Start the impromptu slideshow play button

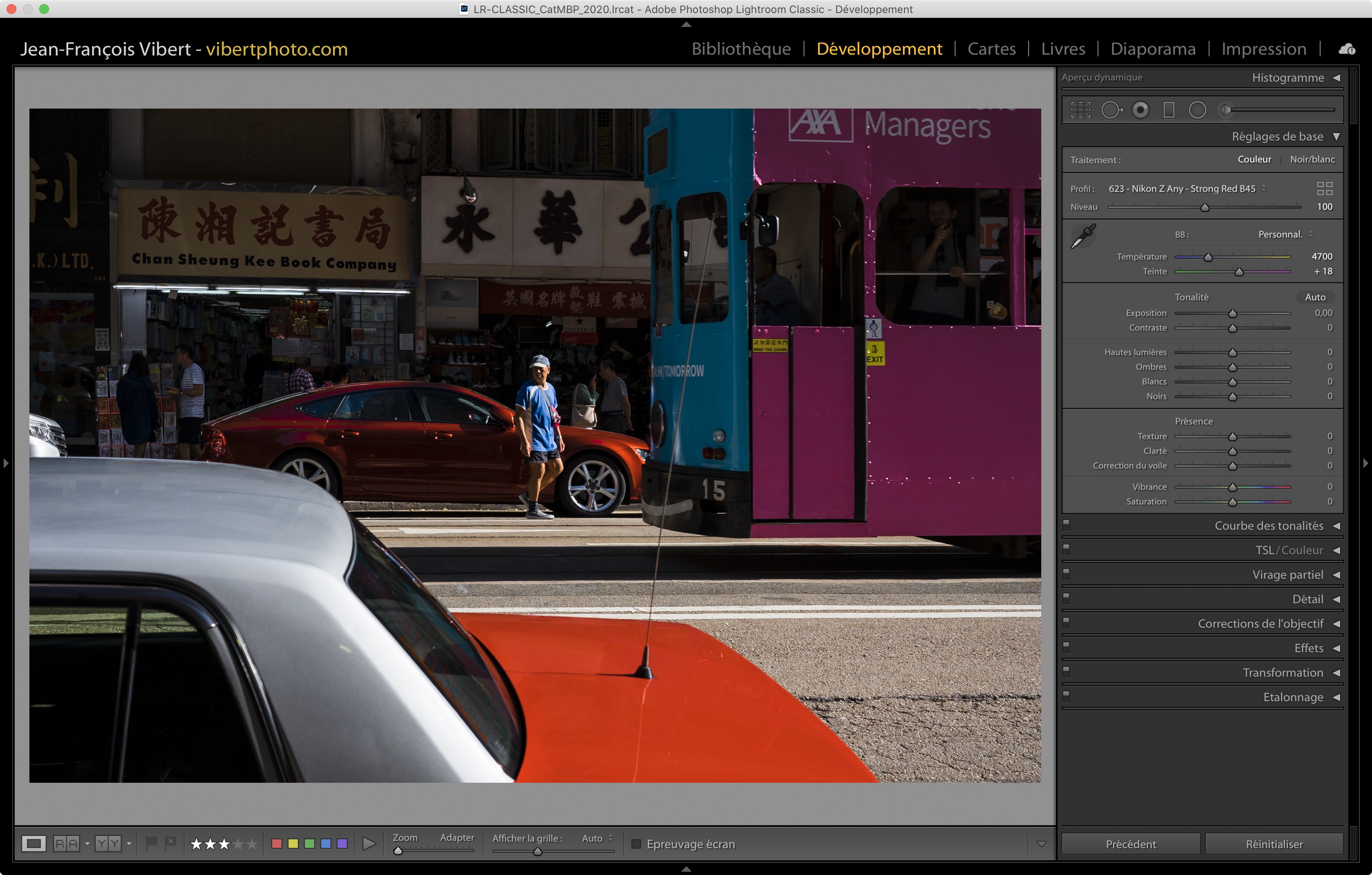[x=369, y=844]
